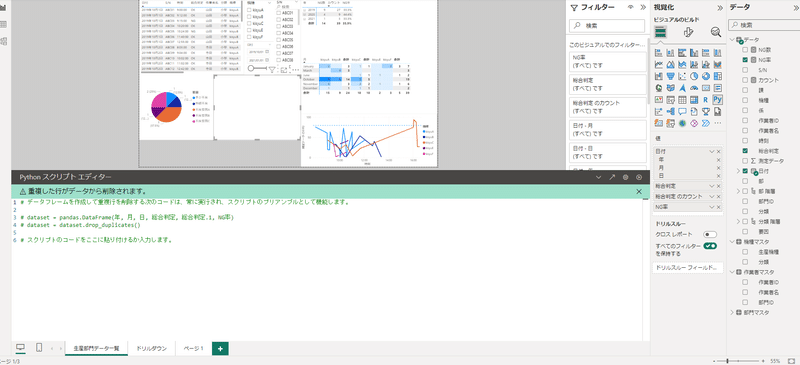Open the report view sidebar icon
The width and height of the screenshot is (800, 365).
pos(4,8)
